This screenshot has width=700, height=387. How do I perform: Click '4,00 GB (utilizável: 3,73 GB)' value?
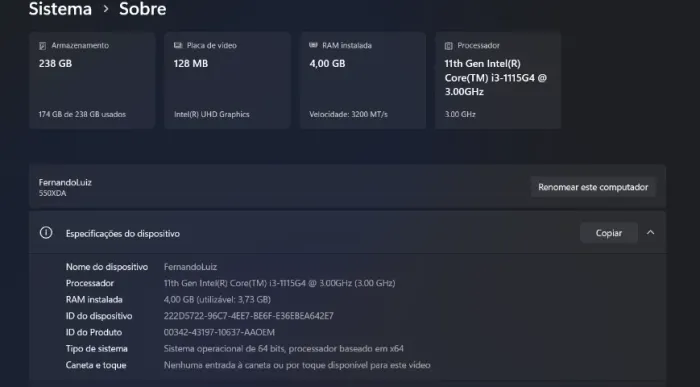pos(217,300)
